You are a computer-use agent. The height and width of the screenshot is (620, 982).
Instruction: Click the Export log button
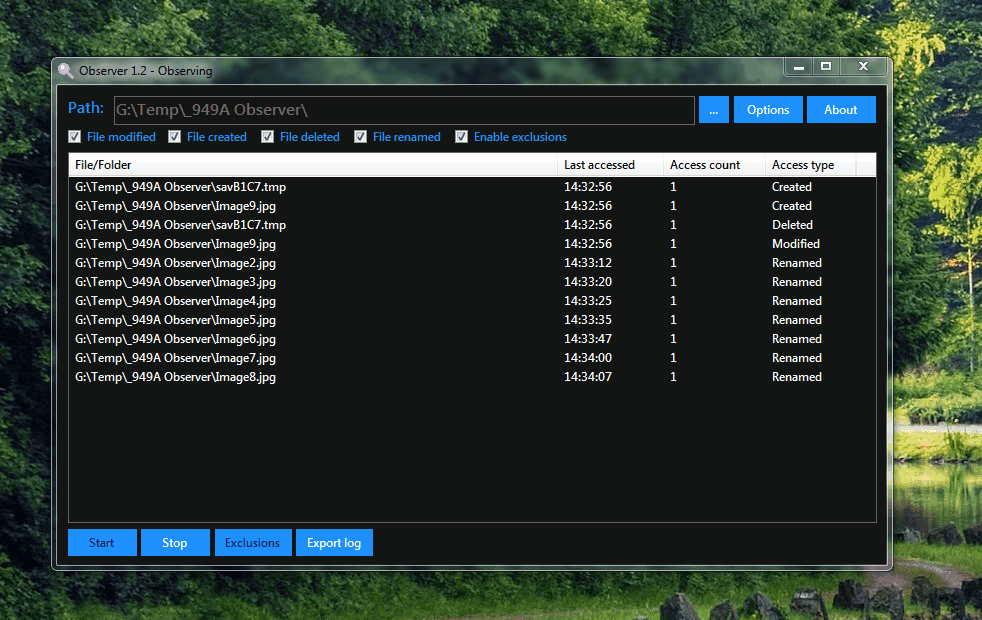click(334, 542)
